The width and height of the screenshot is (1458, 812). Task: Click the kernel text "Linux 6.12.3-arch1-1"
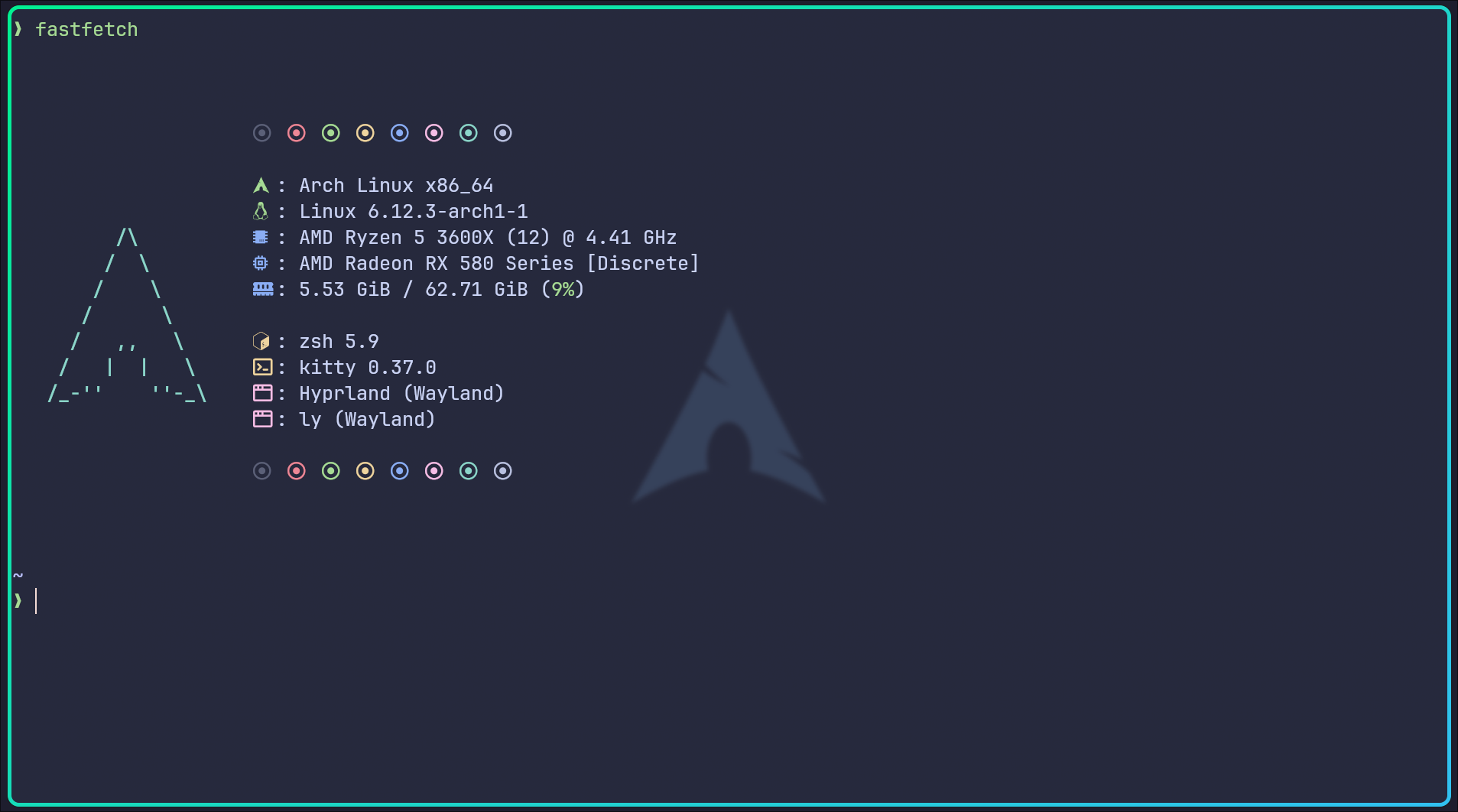pos(414,211)
